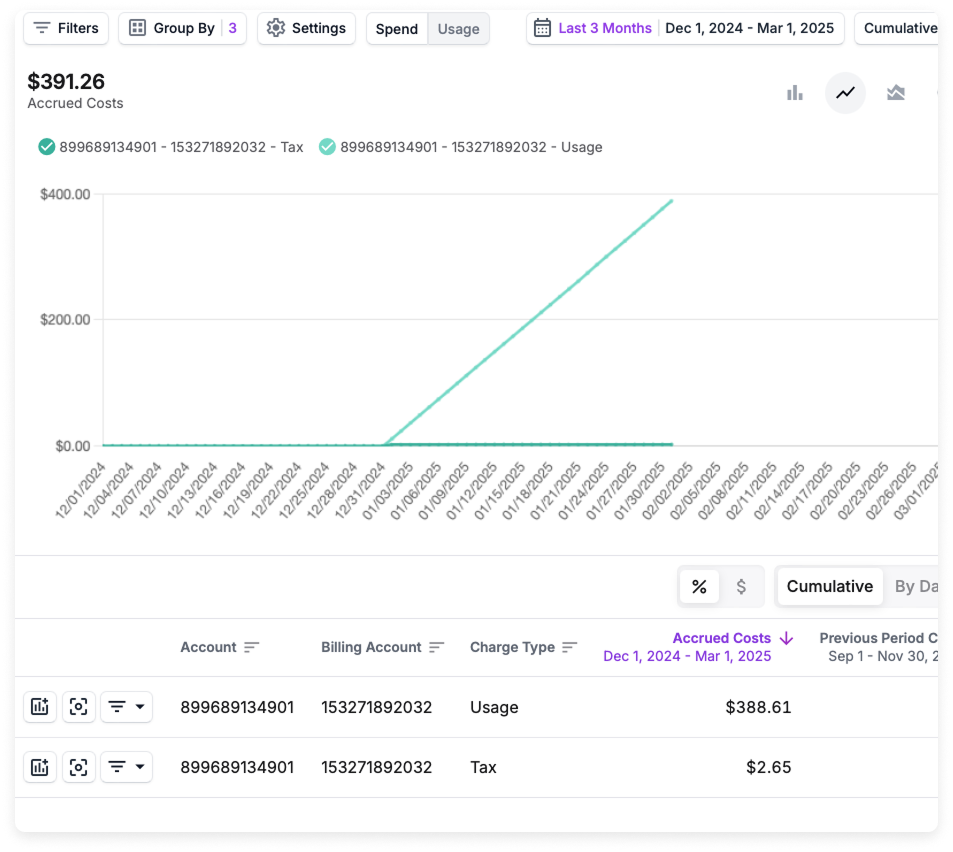Sort by the Account column

point(252,647)
